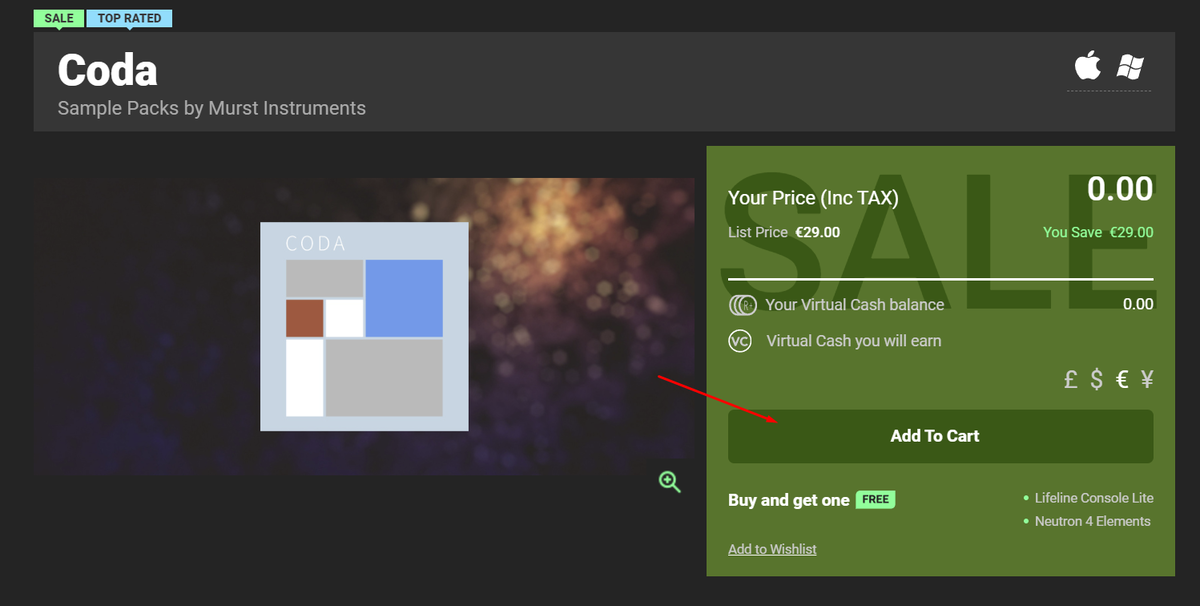The image size is (1200, 606).
Task: Open the Coda product artwork thumbnail
Action: tap(364, 326)
